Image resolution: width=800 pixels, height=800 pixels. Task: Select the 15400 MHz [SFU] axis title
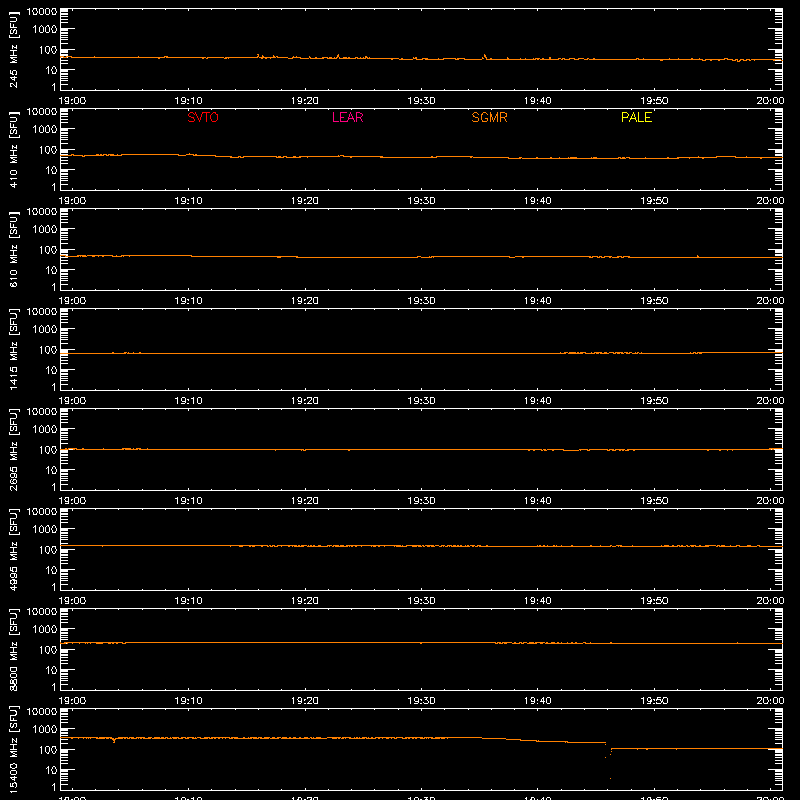point(14,749)
